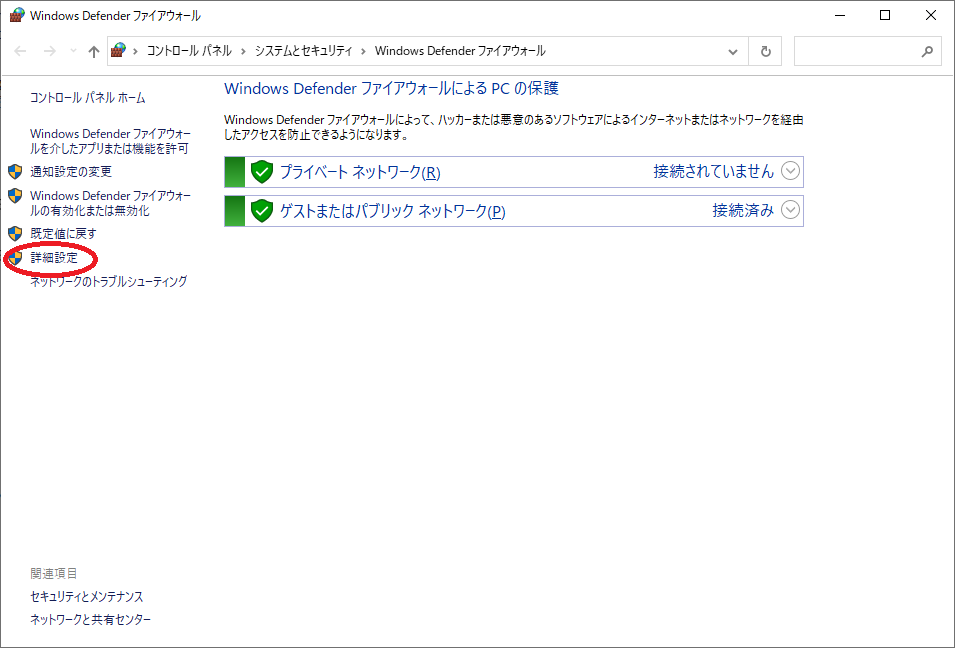Select the shield icon next to 詳細設定
955x648 pixels.
(15, 257)
